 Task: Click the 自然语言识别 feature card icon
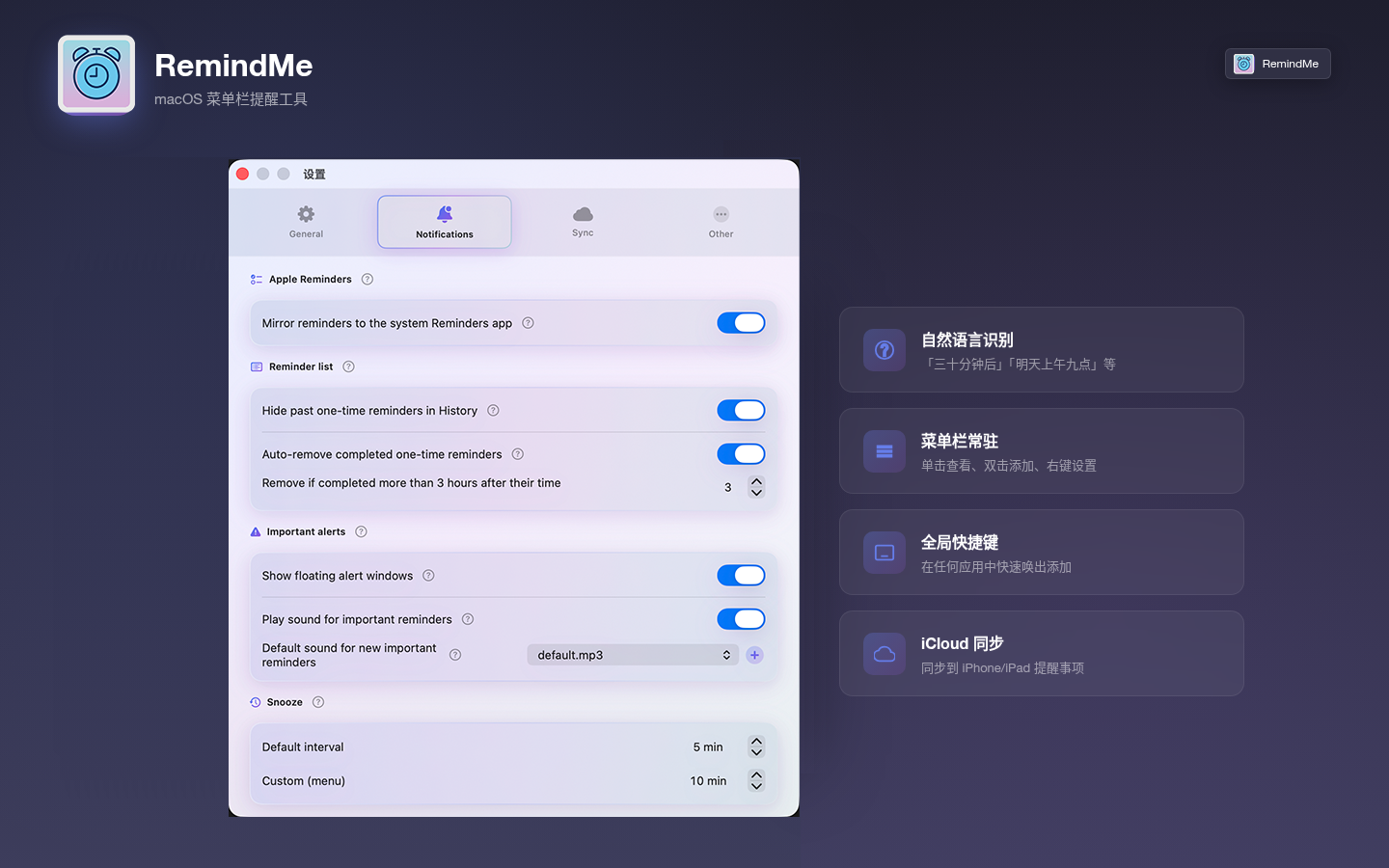point(885,350)
